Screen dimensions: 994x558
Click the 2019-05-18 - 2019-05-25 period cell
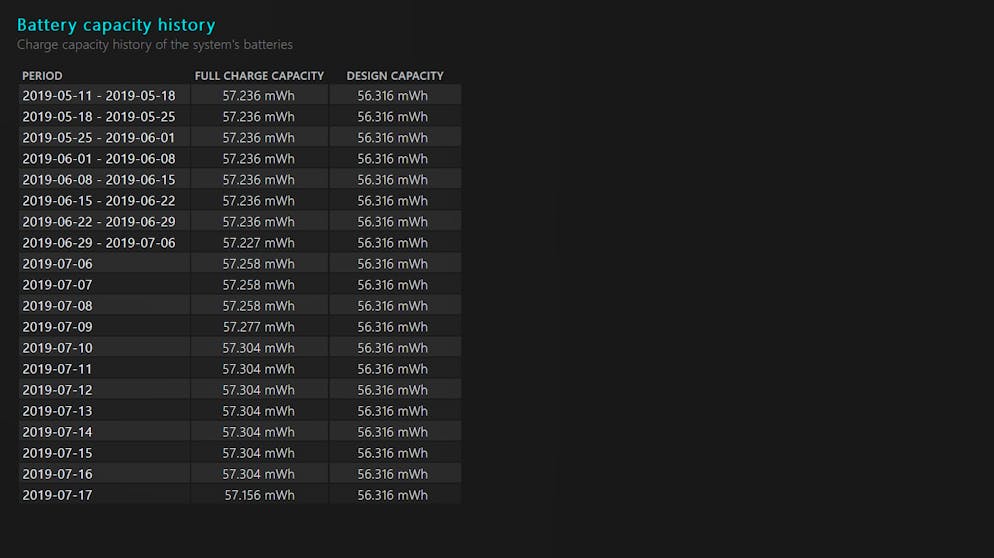tap(99, 117)
